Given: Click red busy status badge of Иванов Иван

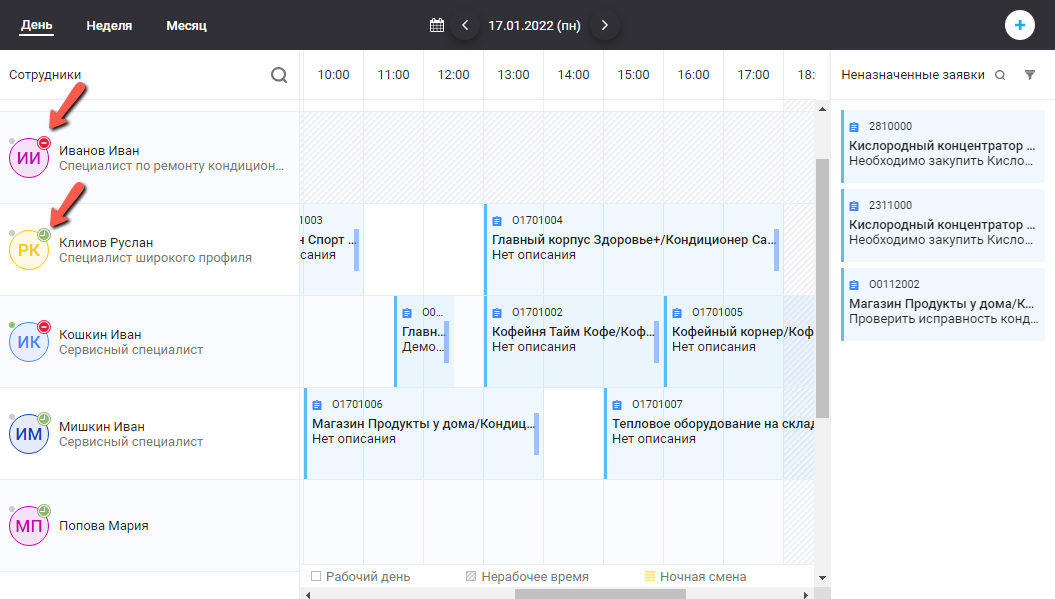Looking at the screenshot, I should [x=44, y=143].
